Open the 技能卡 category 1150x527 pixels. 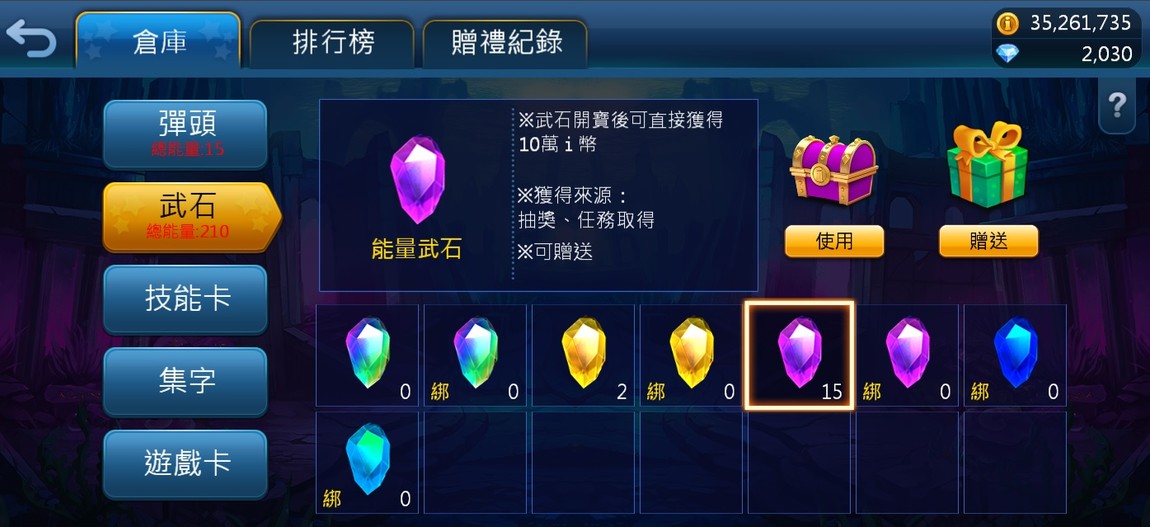[186, 299]
